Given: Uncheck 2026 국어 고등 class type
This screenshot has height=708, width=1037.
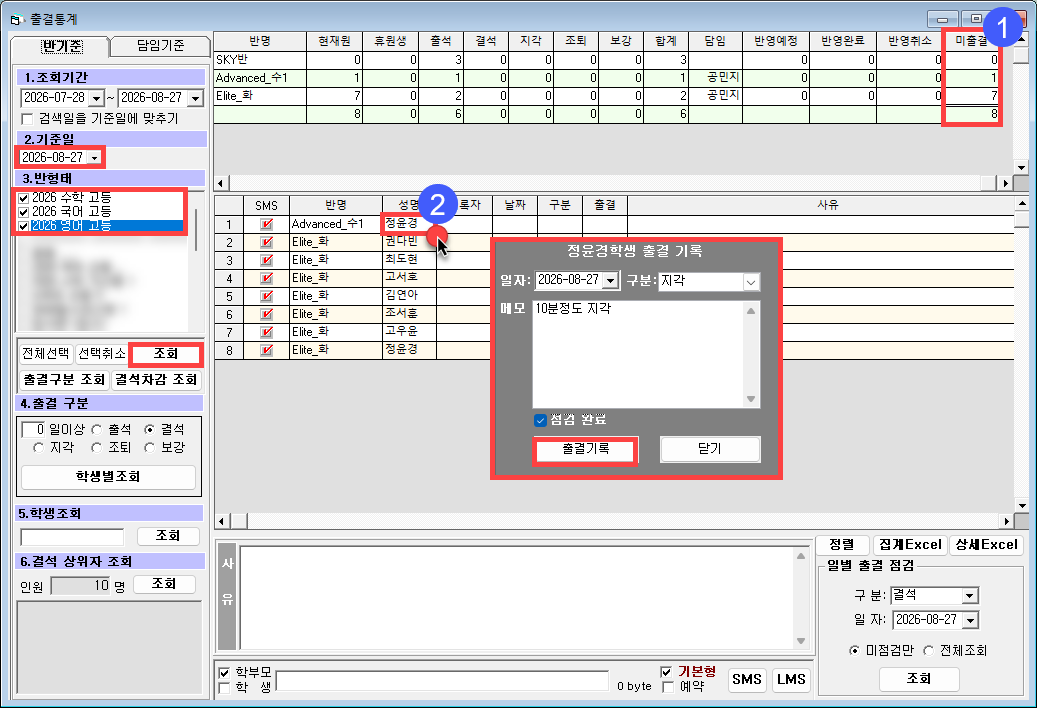Looking at the screenshot, I should pos(24,212).
